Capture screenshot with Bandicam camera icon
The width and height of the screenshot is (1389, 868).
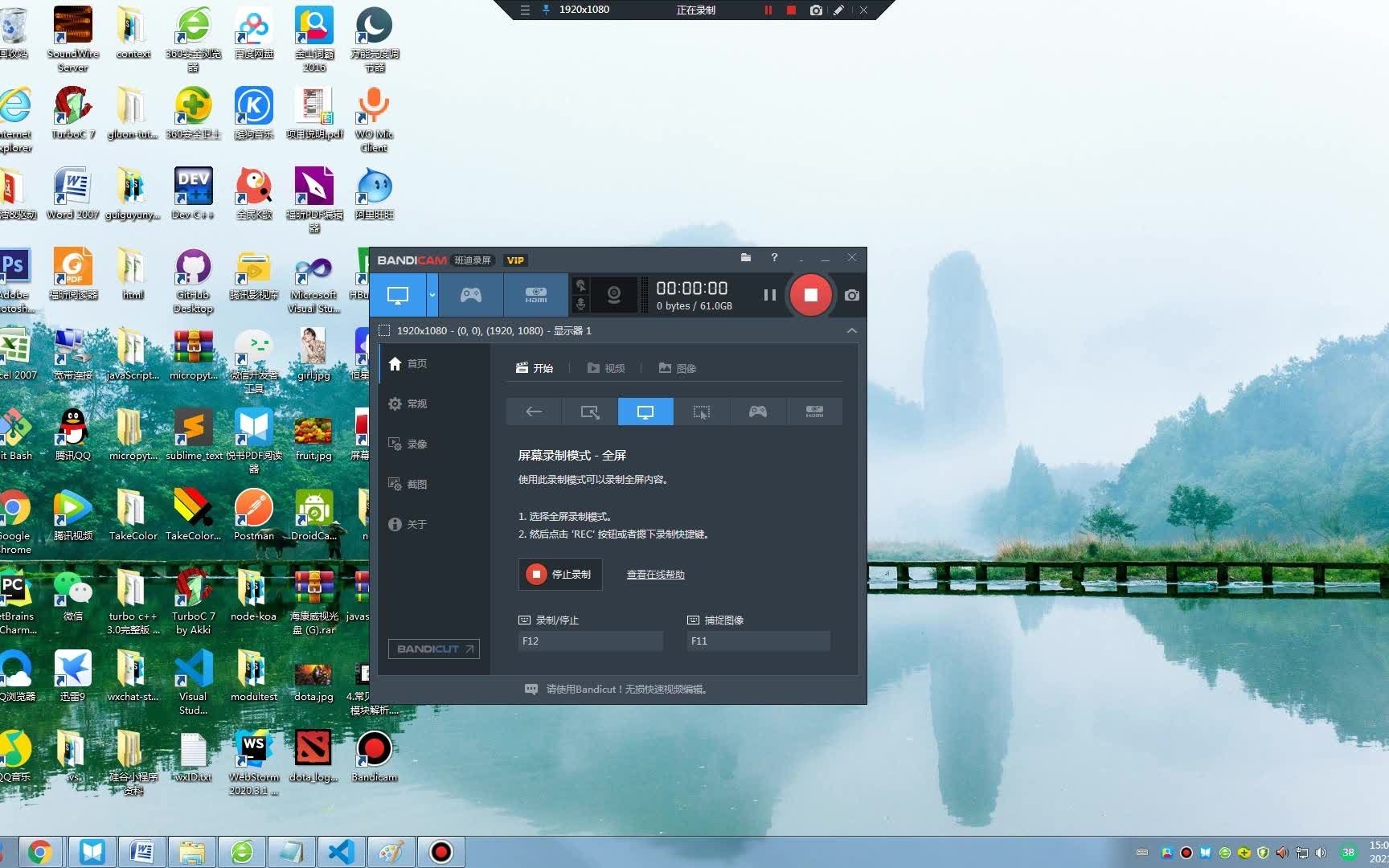[852, 295]
